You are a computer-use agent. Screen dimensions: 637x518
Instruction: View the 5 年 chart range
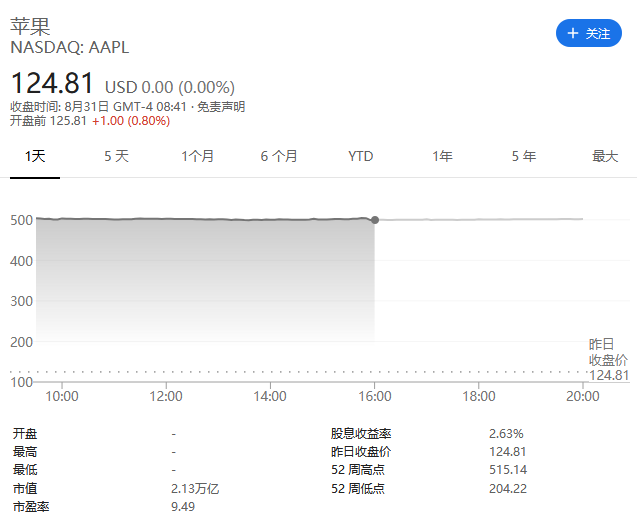pos(523,156)
